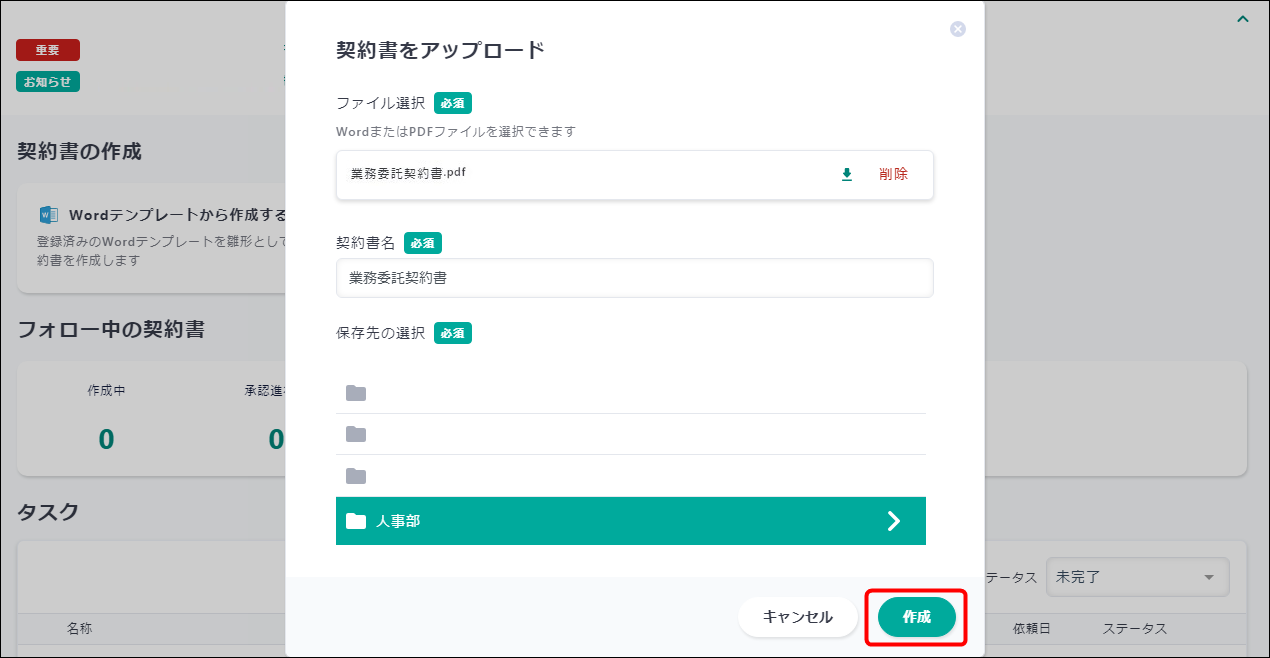
Task: Click 削除 to remove the selected file
Action: tap(893, 174)
